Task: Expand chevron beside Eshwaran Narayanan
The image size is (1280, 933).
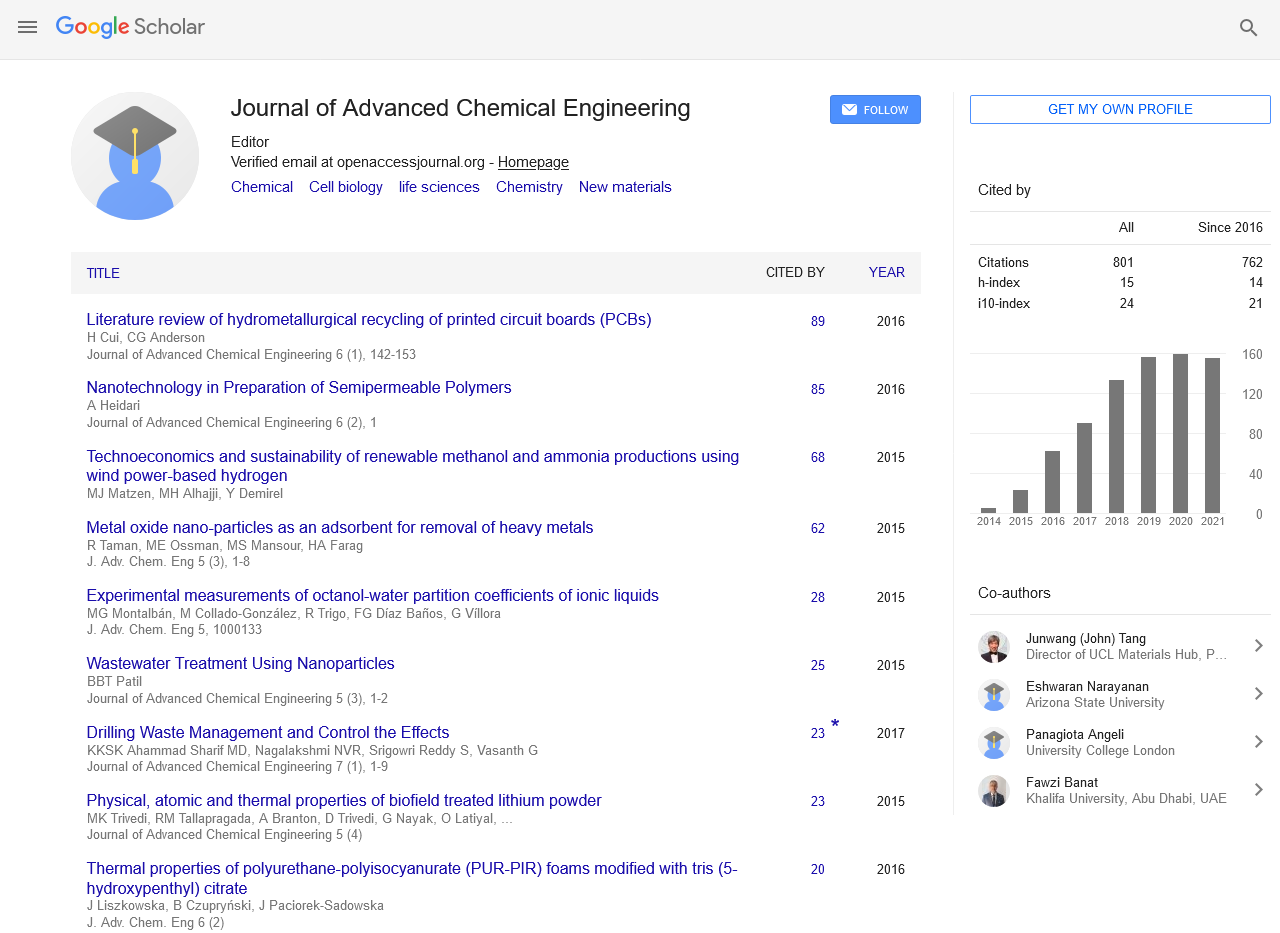Action: pyautogui.click(x=1258, y=695)
